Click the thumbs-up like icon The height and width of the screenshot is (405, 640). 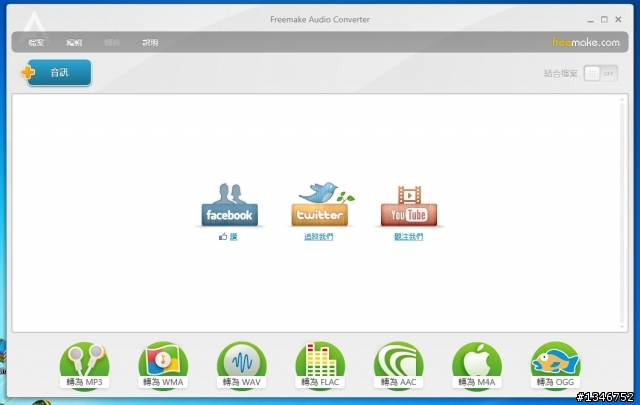tap(223, 236)
